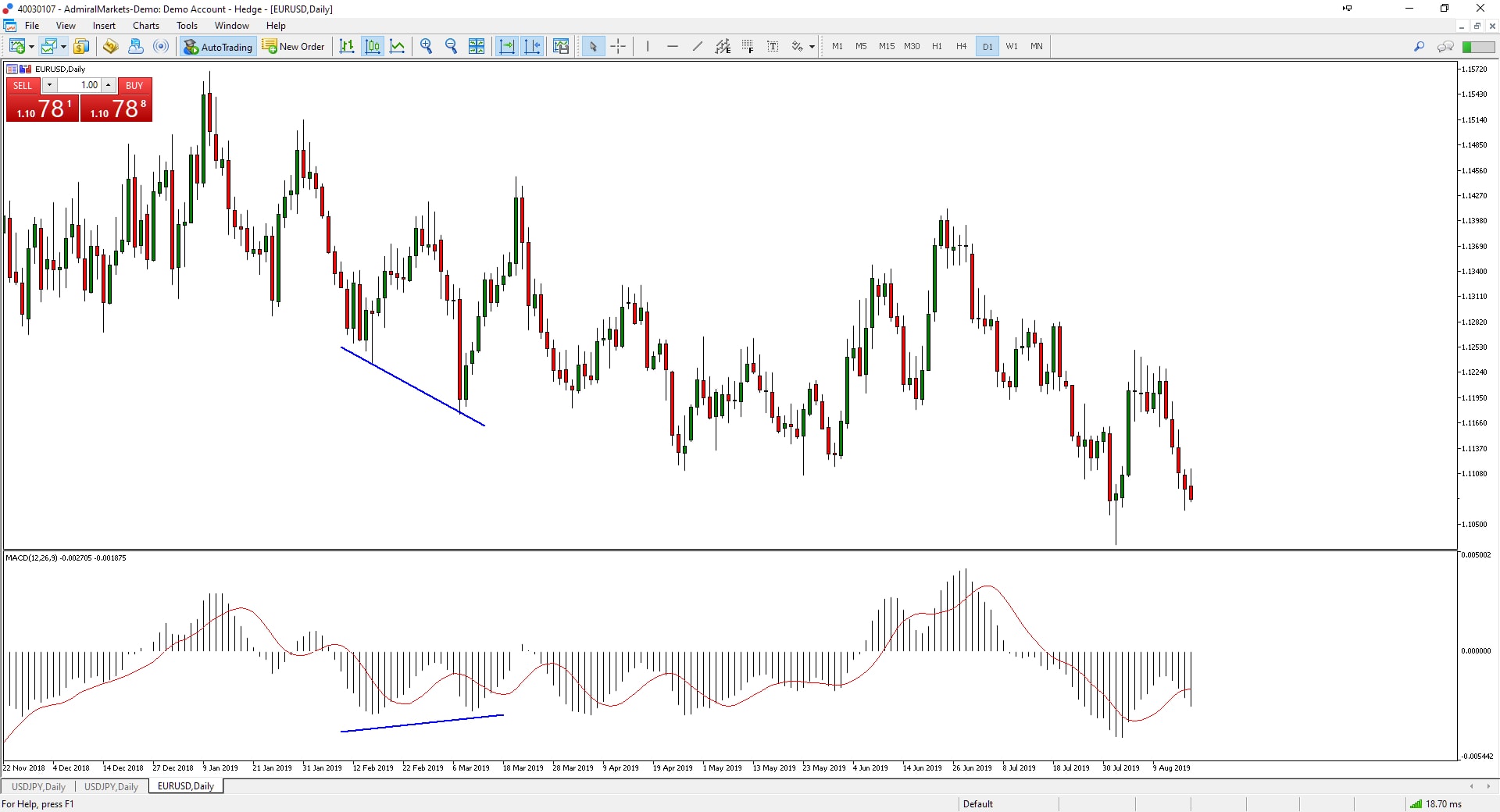Switch to line chart display
This screenshot has height=812, width=1500.
[397, 46]
